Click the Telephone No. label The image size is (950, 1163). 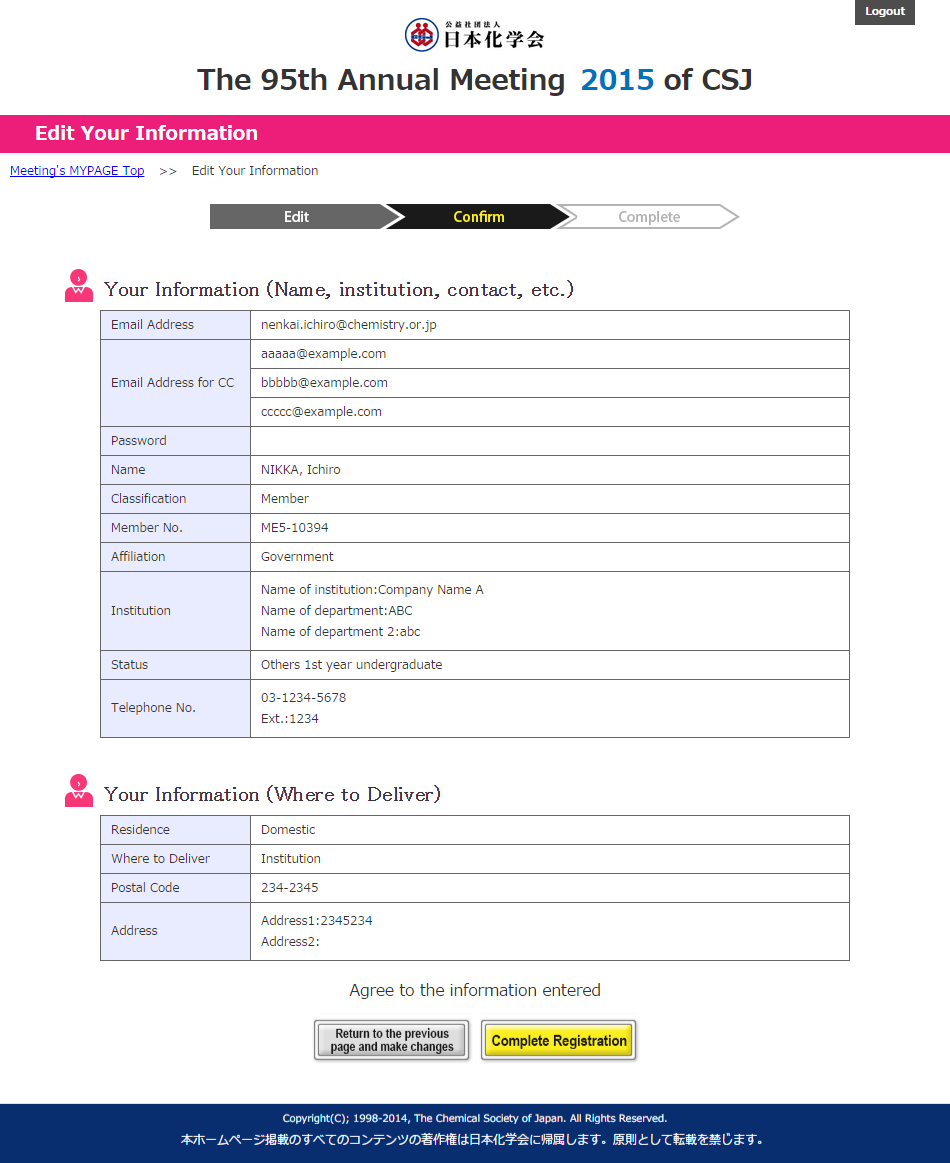tap(153, 708)
